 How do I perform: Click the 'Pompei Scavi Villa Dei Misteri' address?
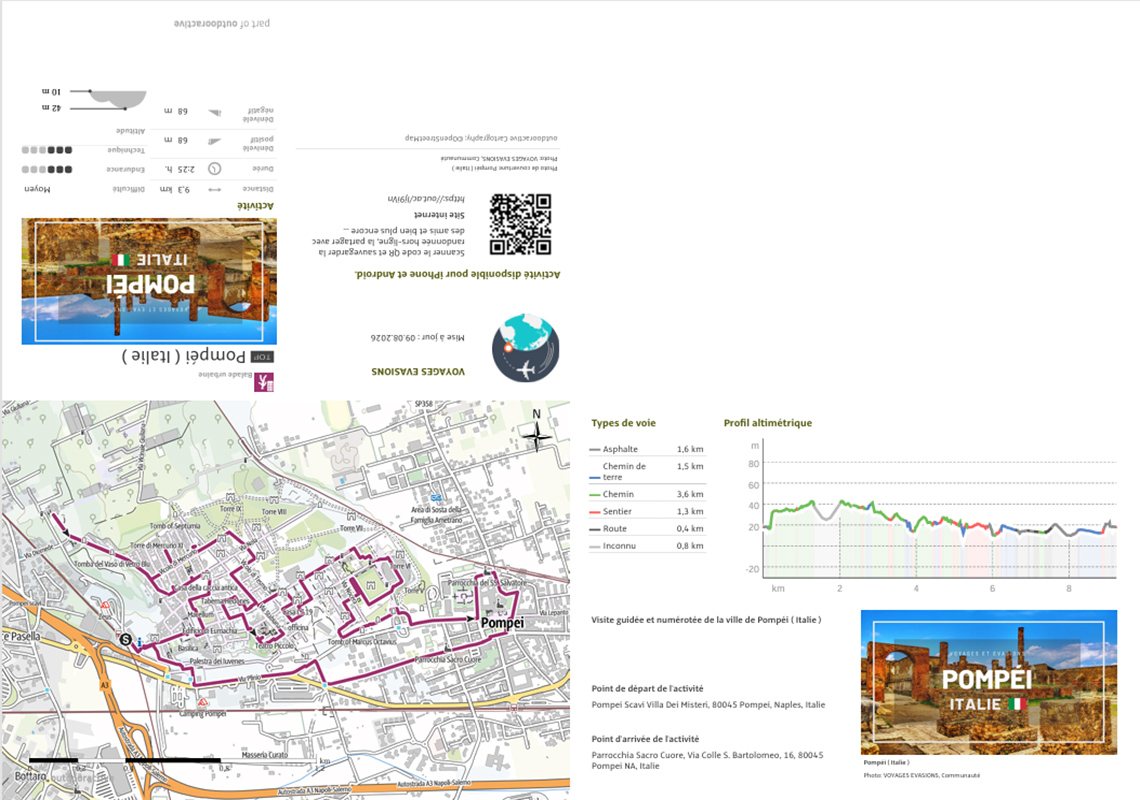tap(708, 704)
